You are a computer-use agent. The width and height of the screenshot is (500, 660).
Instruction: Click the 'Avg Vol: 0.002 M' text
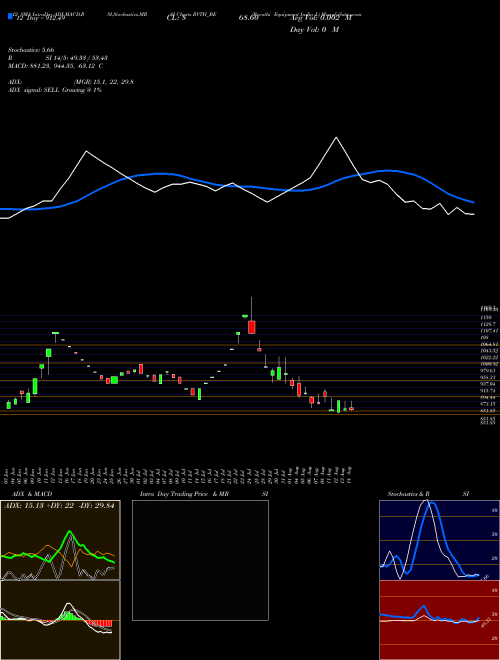click(321, 18)
